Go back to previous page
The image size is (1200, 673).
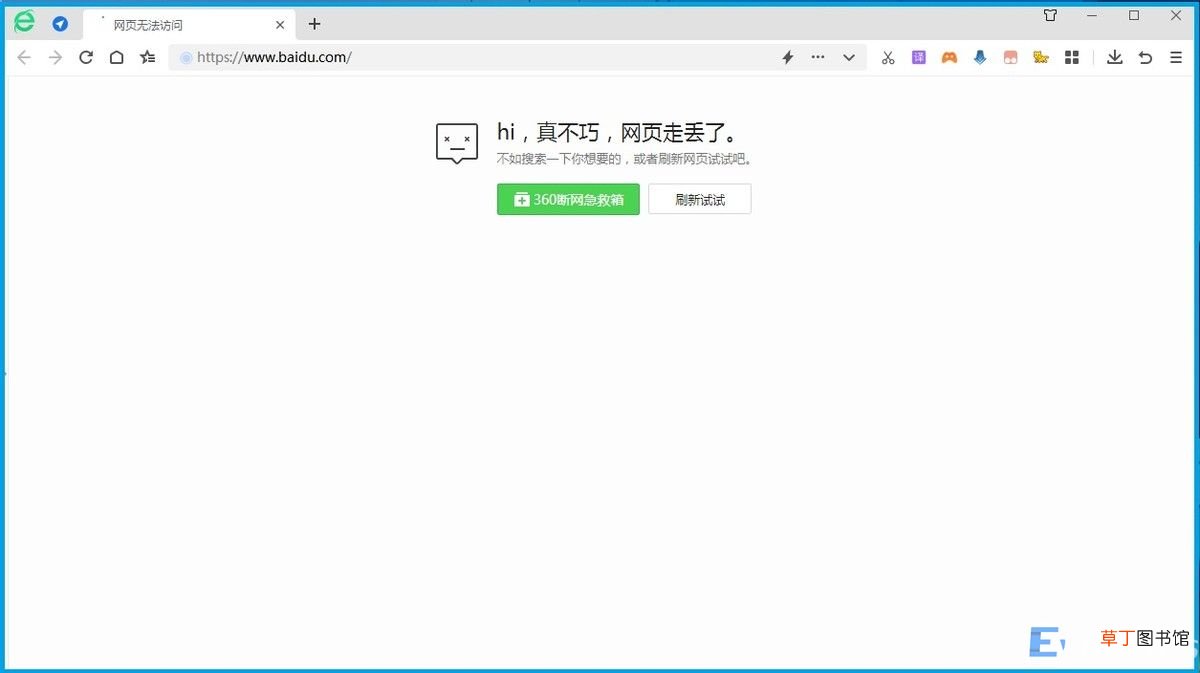[x=24, y=57]
